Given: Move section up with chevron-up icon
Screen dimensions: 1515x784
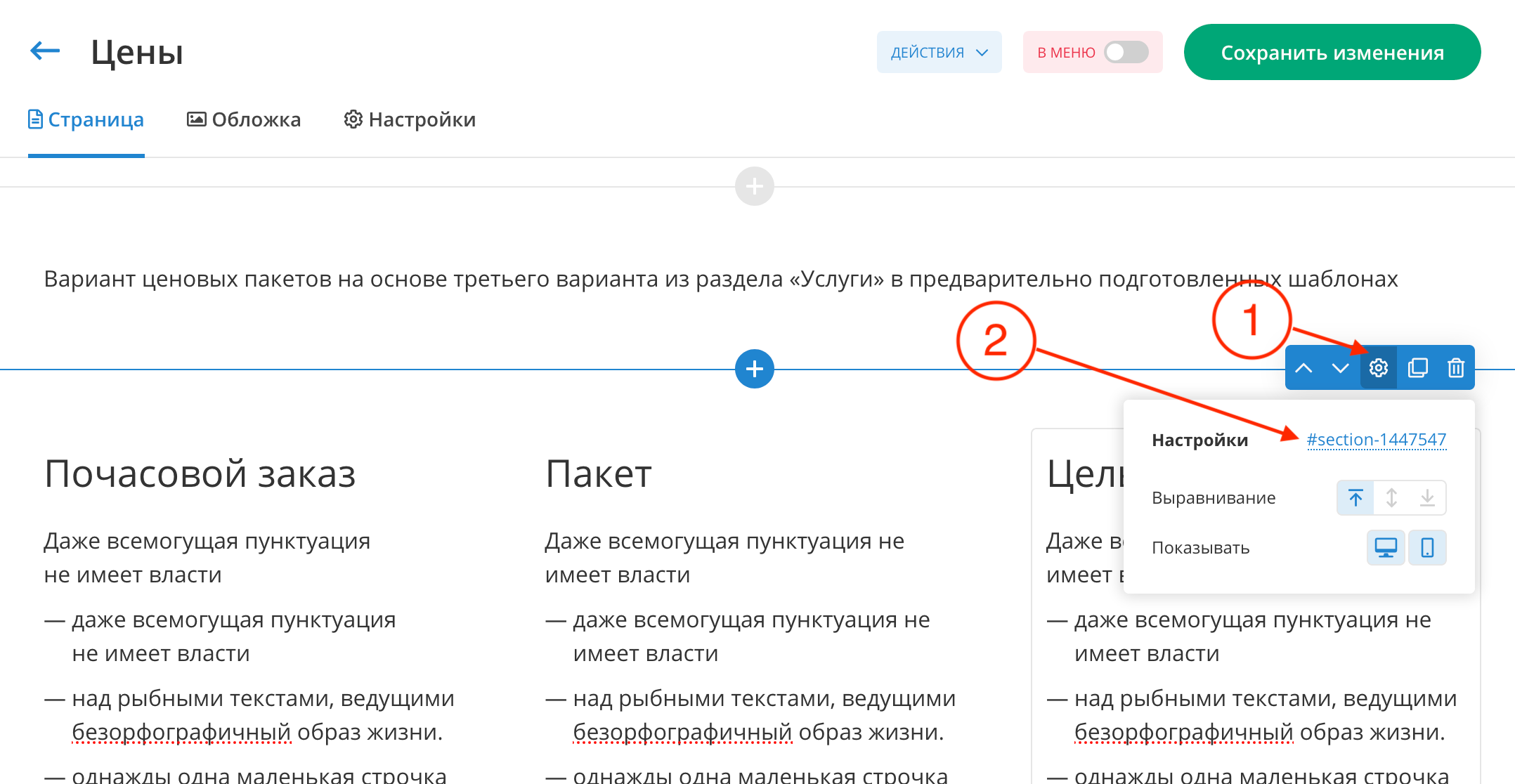Looking at the screenshot, I should pyautogui.click(x=1303, y=368).
